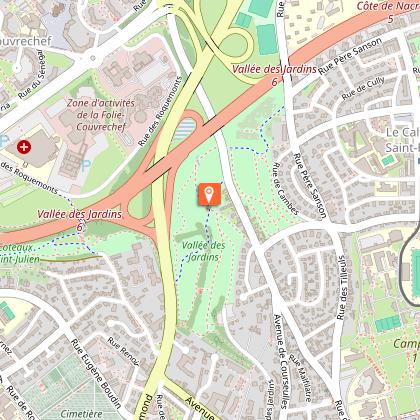Click the Rue Eugène Boudin label
The height and width of the screenshot is (420, 420).
coord(96,373)
